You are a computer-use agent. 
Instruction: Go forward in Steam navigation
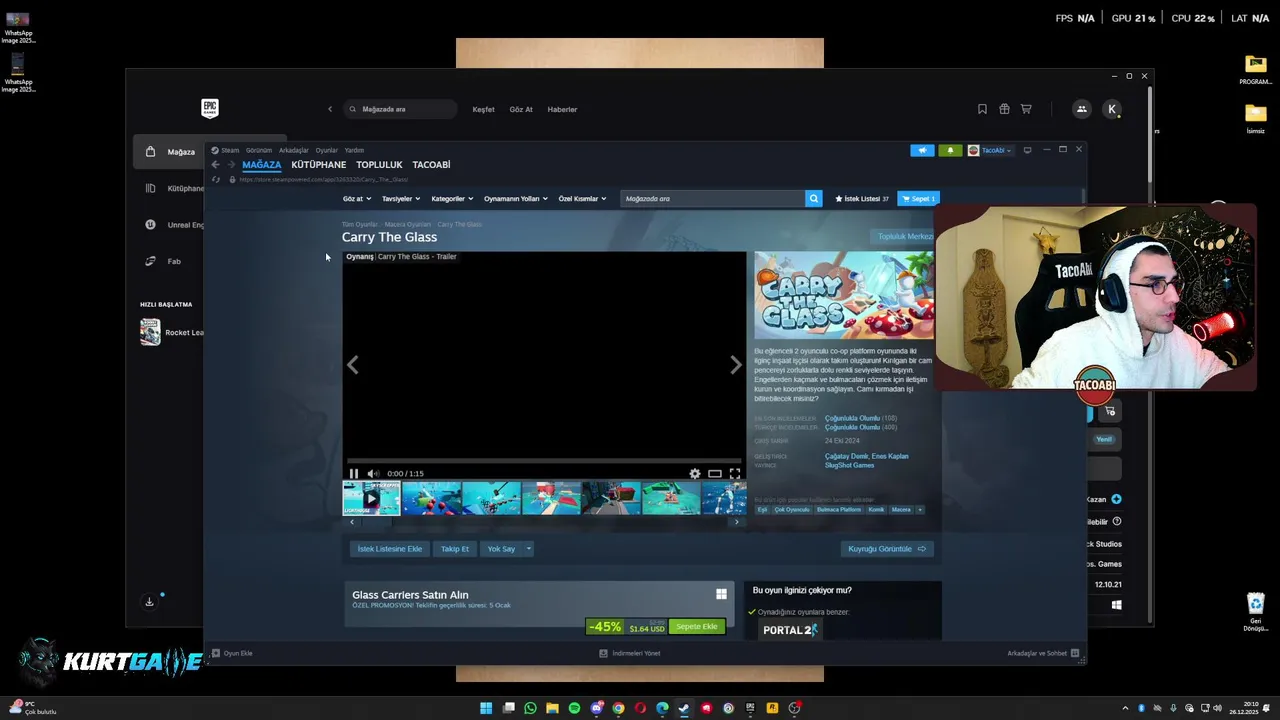pos(231,165)
